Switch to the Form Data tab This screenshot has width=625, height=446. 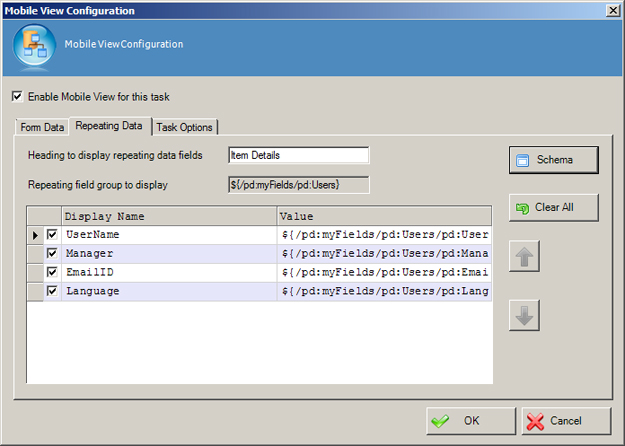42,127
